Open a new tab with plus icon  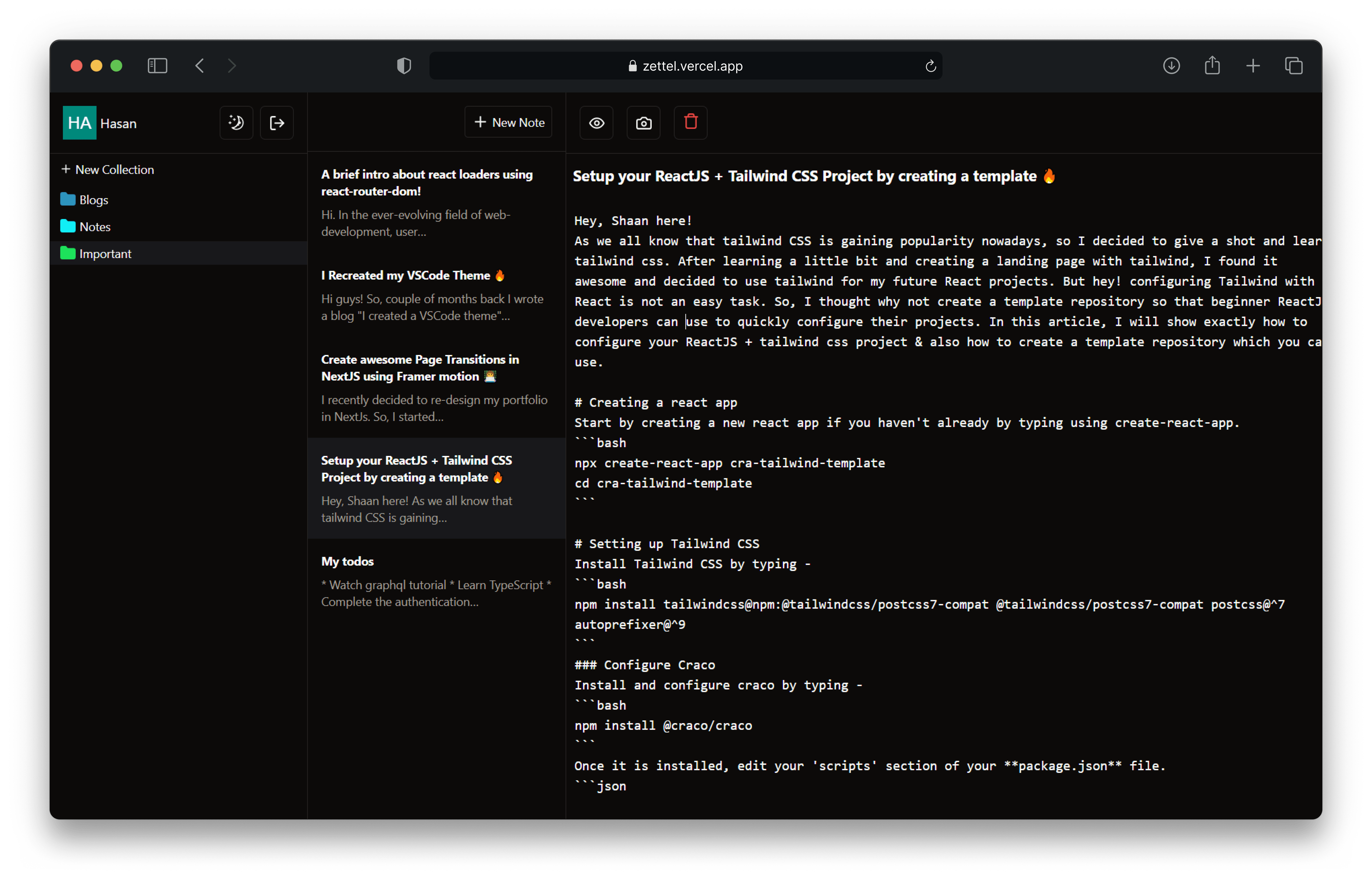pos(1253,66)
